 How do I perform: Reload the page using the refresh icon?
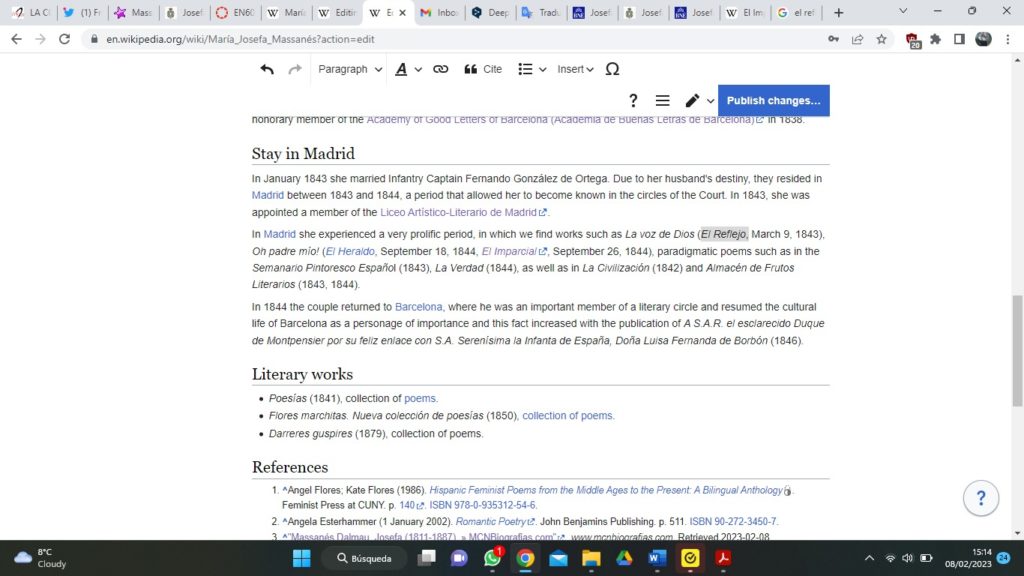(x=65, y=39)
